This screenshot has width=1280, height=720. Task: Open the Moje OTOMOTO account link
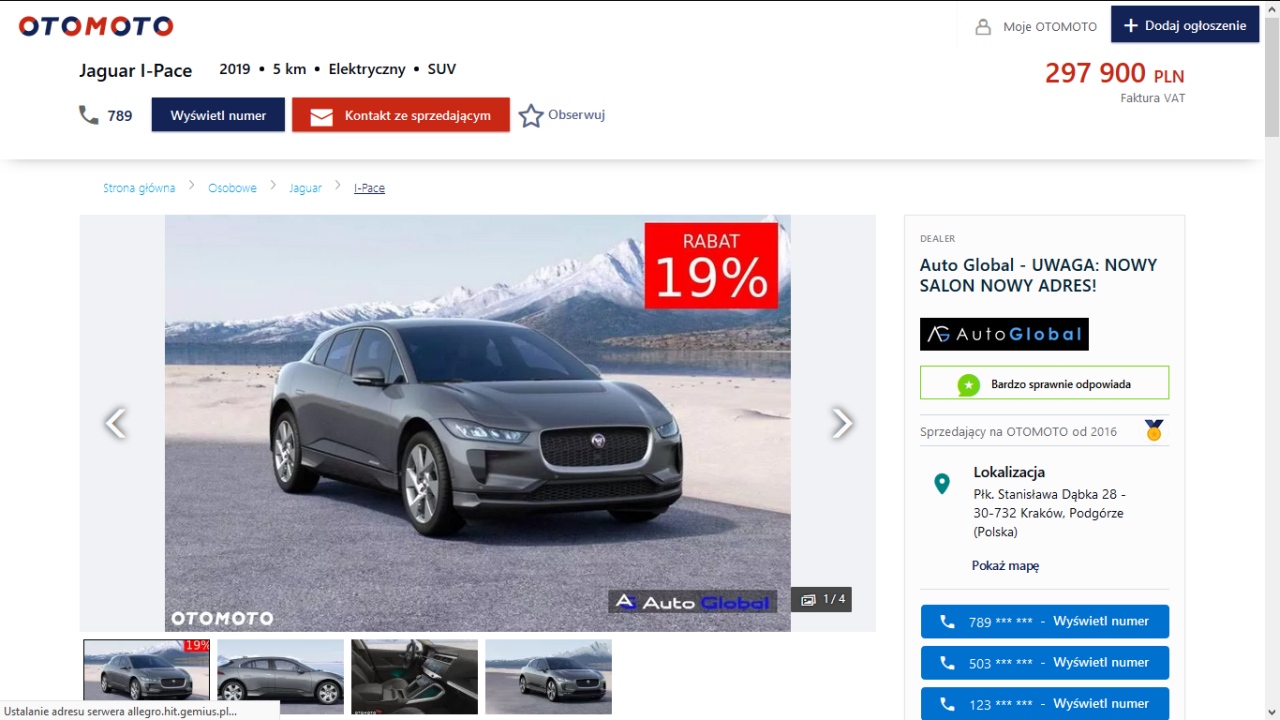1050,27
